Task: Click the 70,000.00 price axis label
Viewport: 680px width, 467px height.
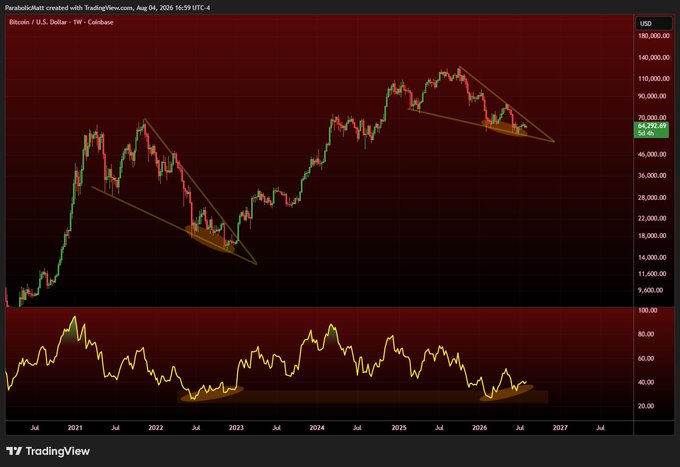Action: pyautogui.click(x=652, y=118)
